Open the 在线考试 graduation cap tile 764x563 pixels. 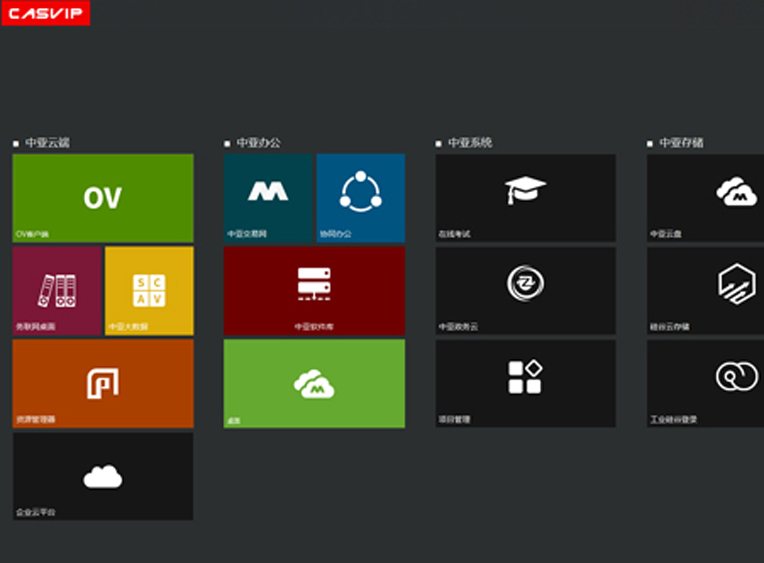(525, 198)
